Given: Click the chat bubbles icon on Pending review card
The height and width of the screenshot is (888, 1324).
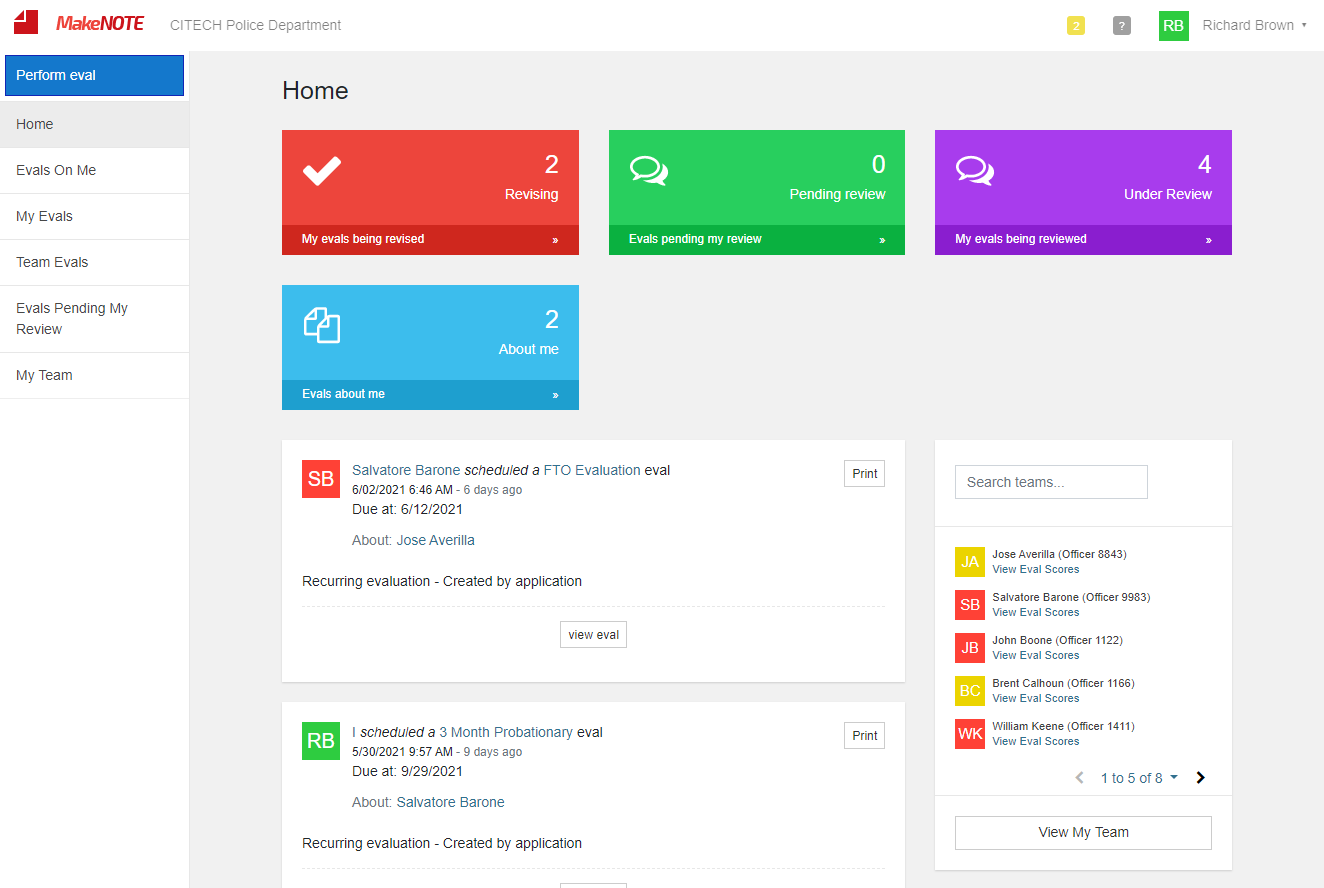Looking at the screenshot, I should point(649,171).
